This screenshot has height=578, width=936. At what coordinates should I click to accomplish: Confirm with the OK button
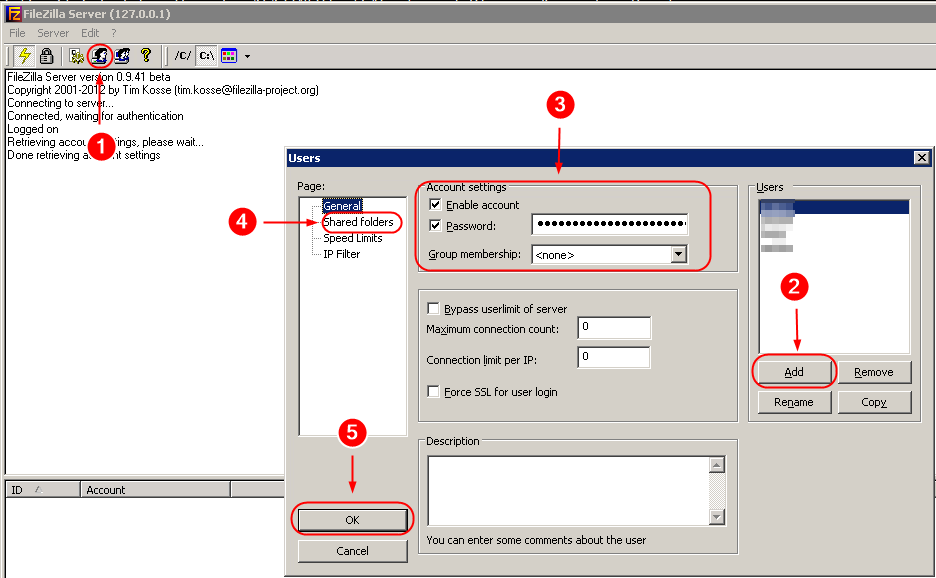click(352, 520)
